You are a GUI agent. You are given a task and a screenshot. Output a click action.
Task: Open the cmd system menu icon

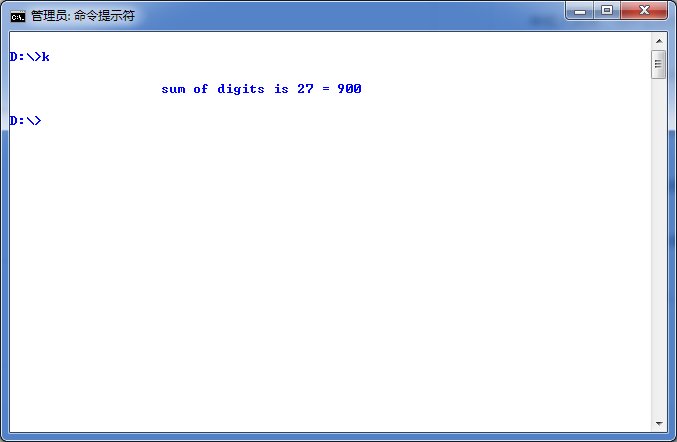tap(18, 16)
